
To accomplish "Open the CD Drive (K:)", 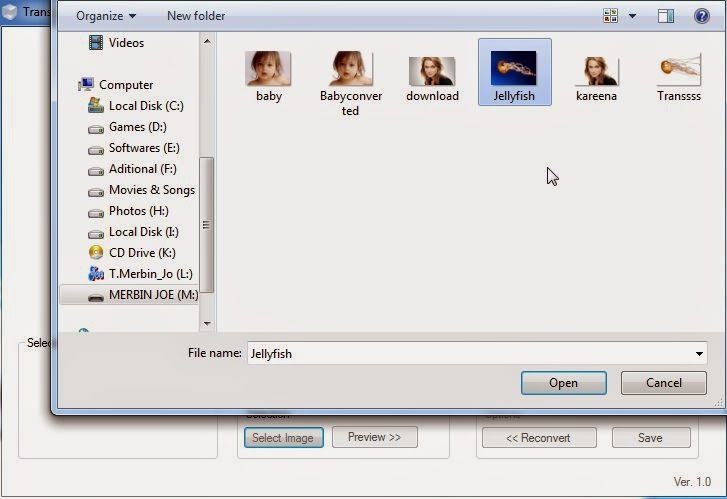I will tap(141, 253).
